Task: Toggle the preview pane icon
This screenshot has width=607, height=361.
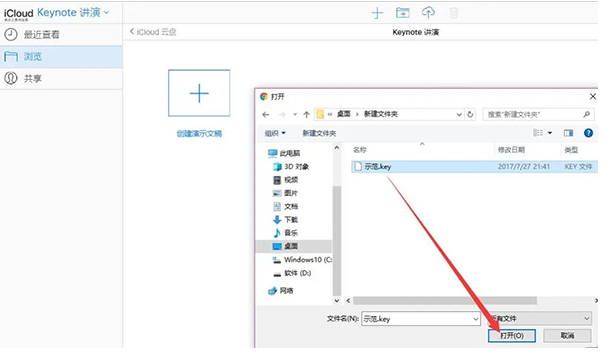Action: coord(568,133)
